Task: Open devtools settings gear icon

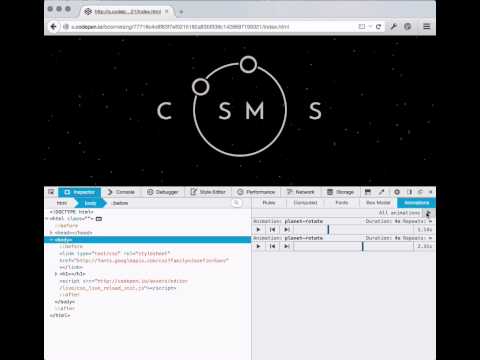Action: 397,192
